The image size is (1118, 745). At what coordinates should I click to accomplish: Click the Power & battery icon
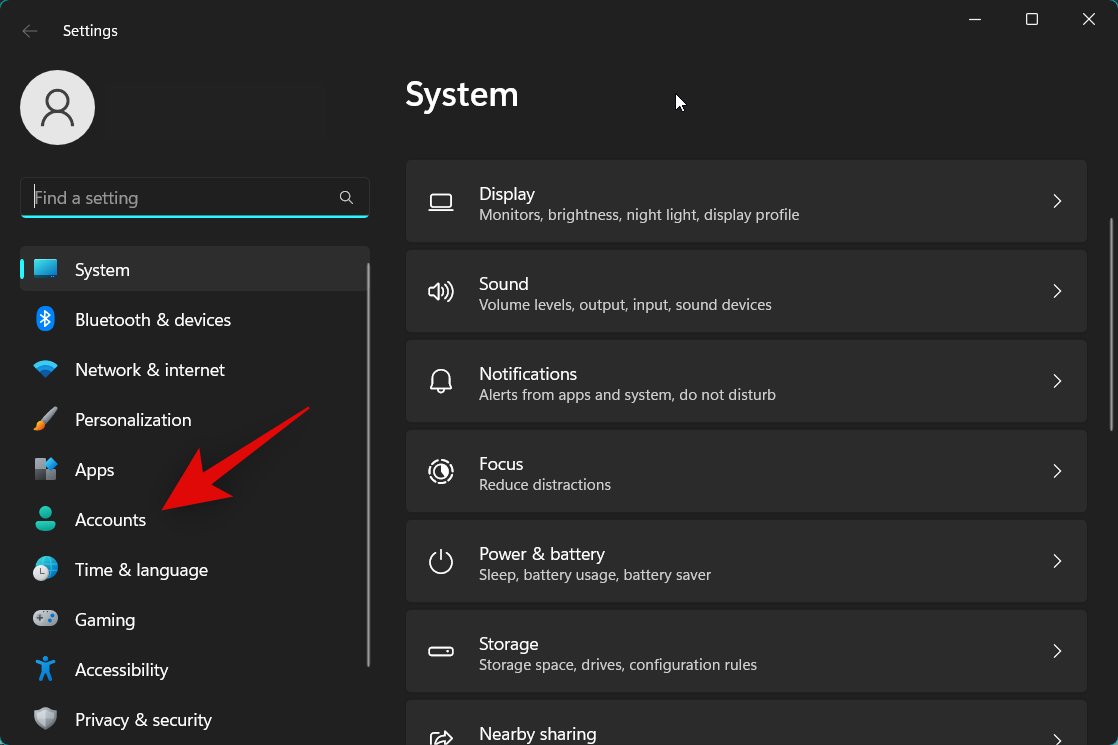[x=441, y=561]
